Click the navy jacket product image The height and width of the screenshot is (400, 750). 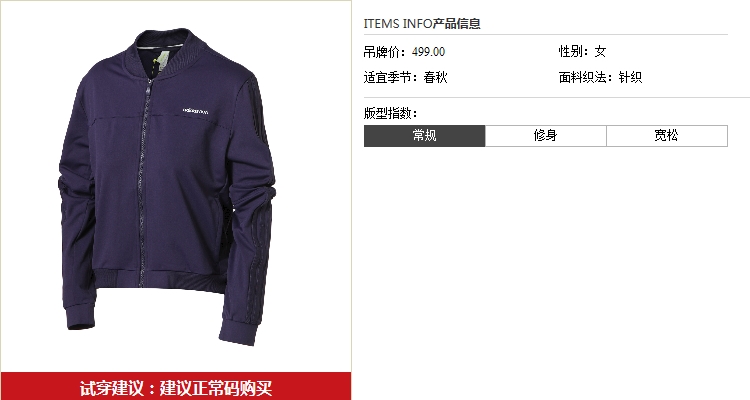point(167,187)
